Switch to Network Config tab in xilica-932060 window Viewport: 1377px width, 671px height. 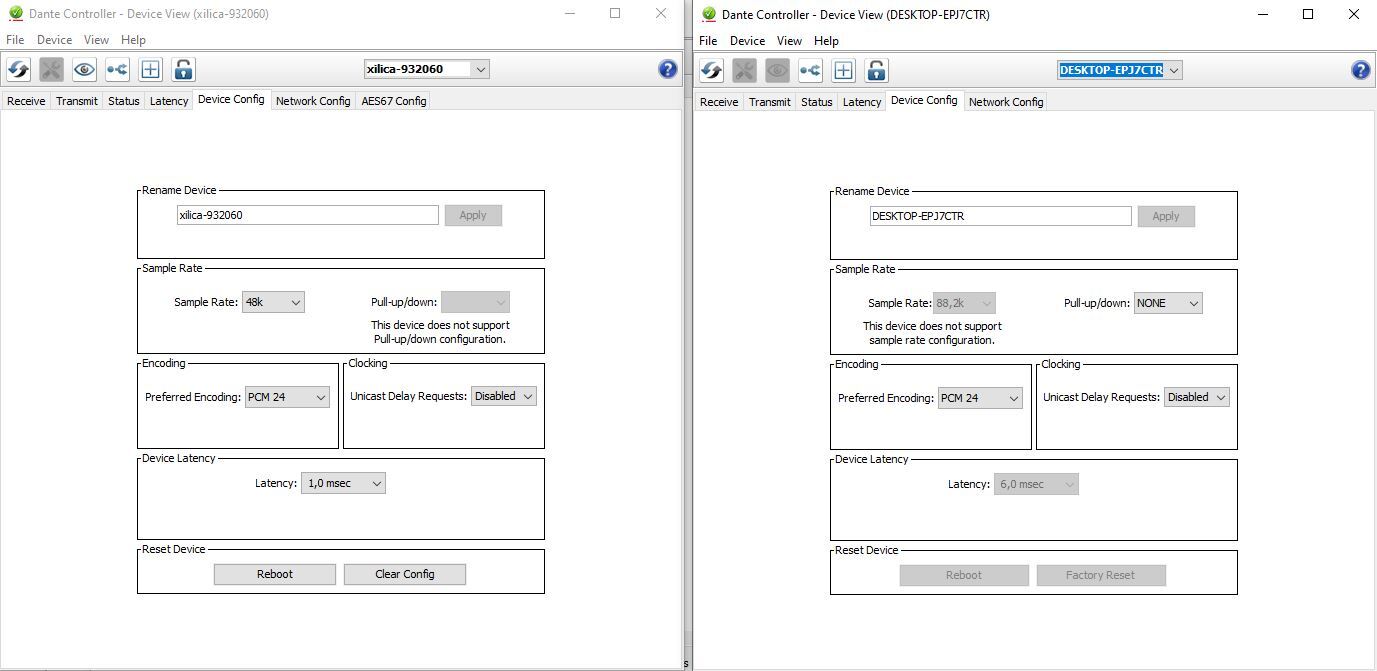click(x=313, y=101)
